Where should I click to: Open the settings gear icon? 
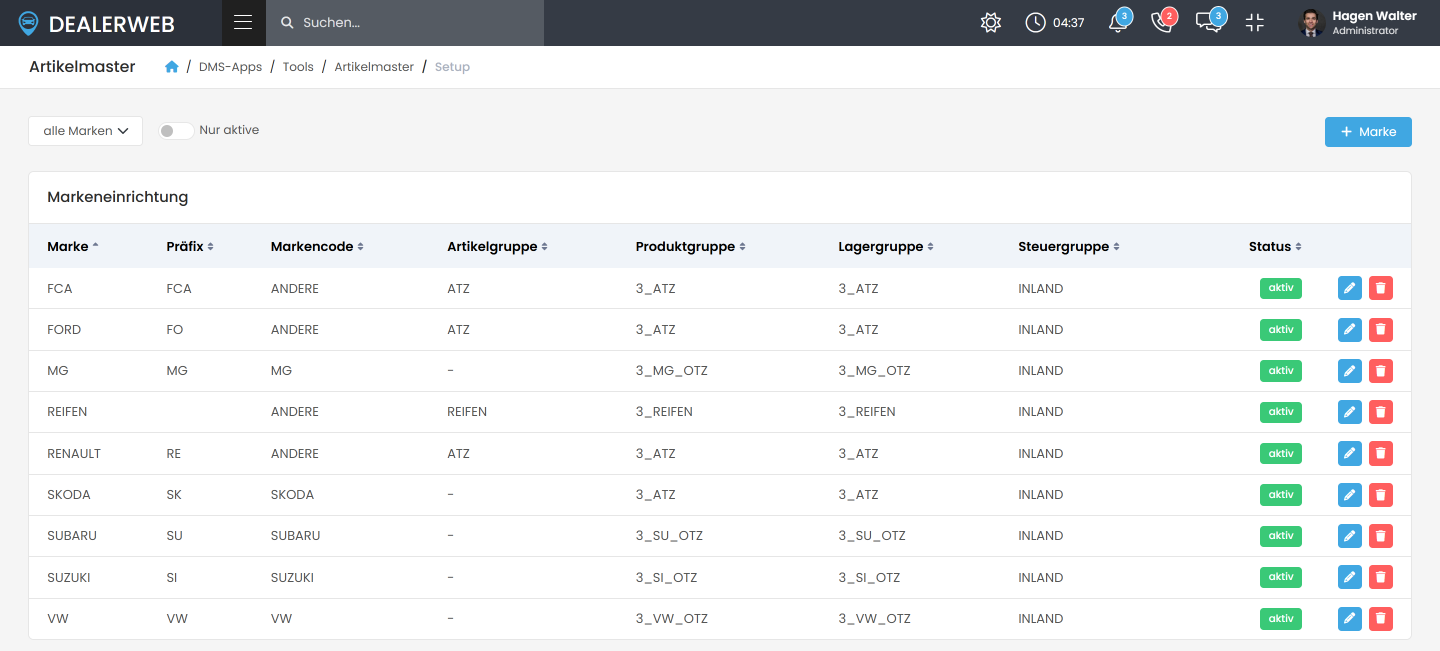coord(991,23)
